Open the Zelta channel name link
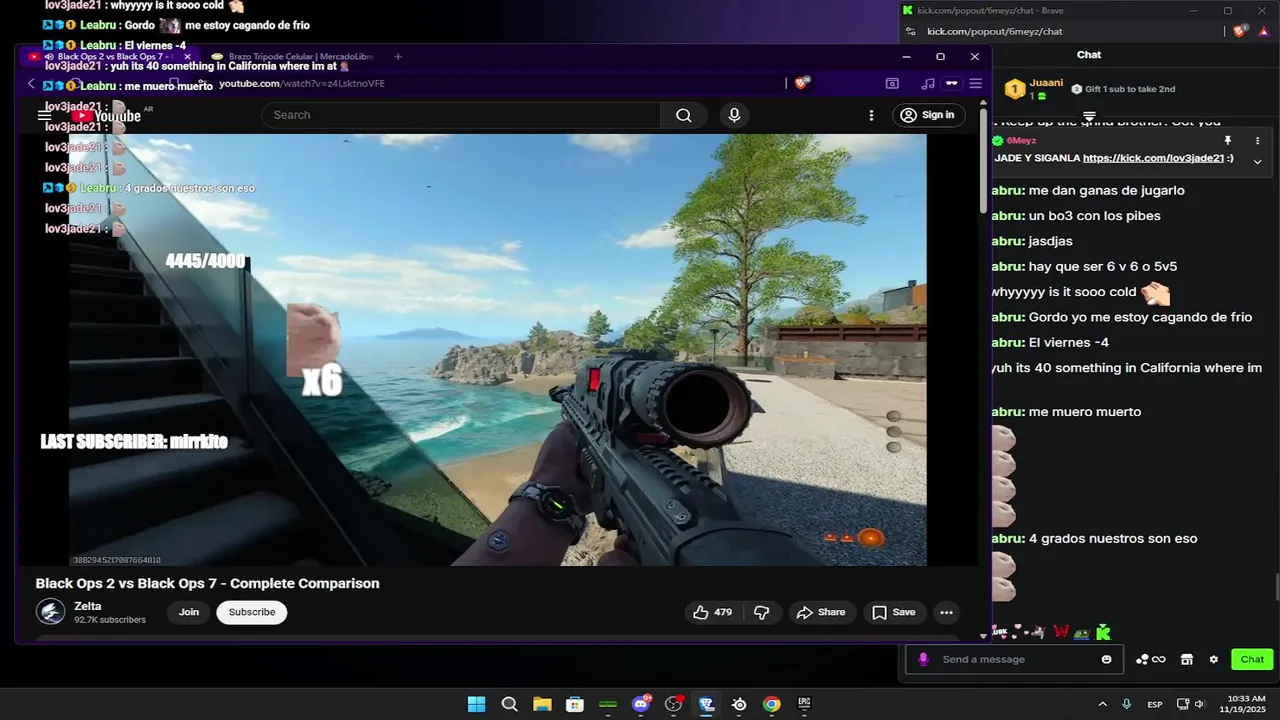1280x720 pixels. click(x=88, y=606)
